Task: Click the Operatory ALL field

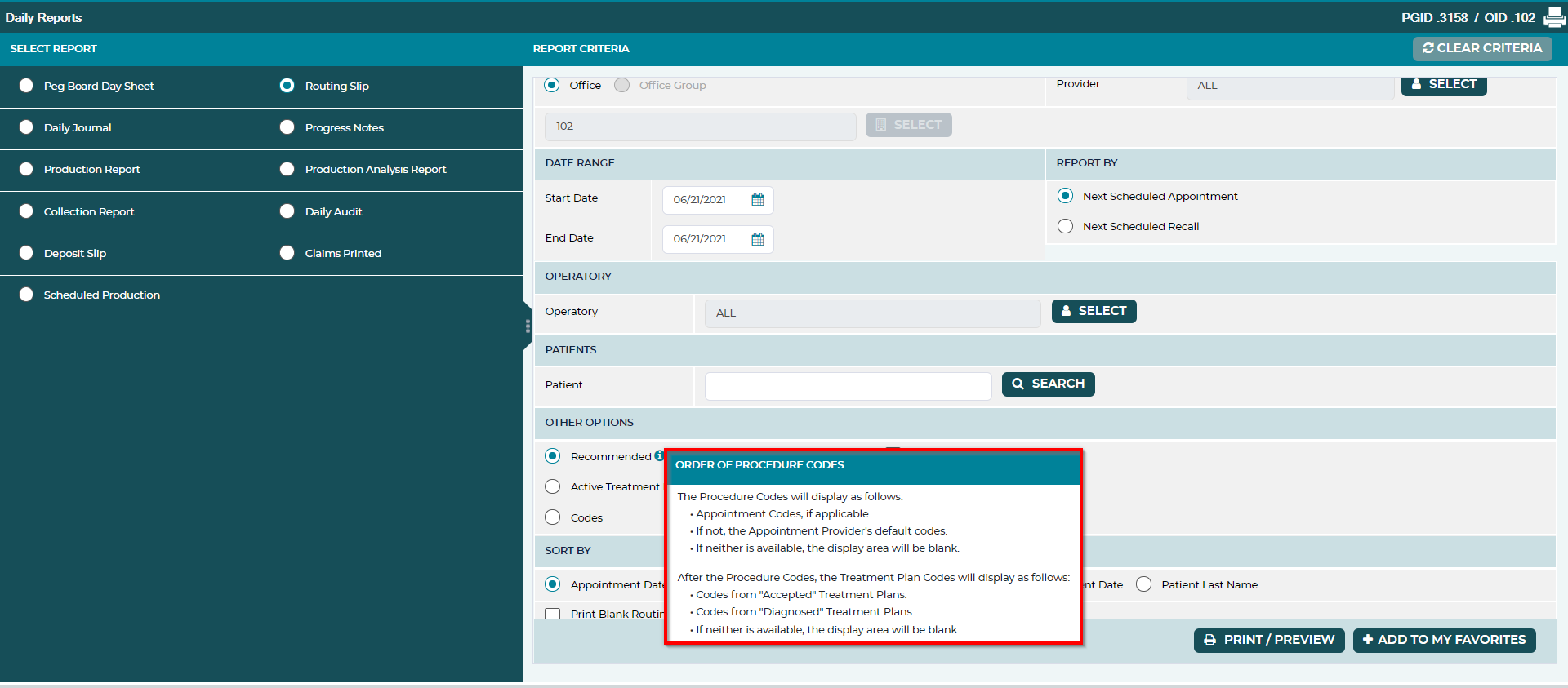Action: 873,313
